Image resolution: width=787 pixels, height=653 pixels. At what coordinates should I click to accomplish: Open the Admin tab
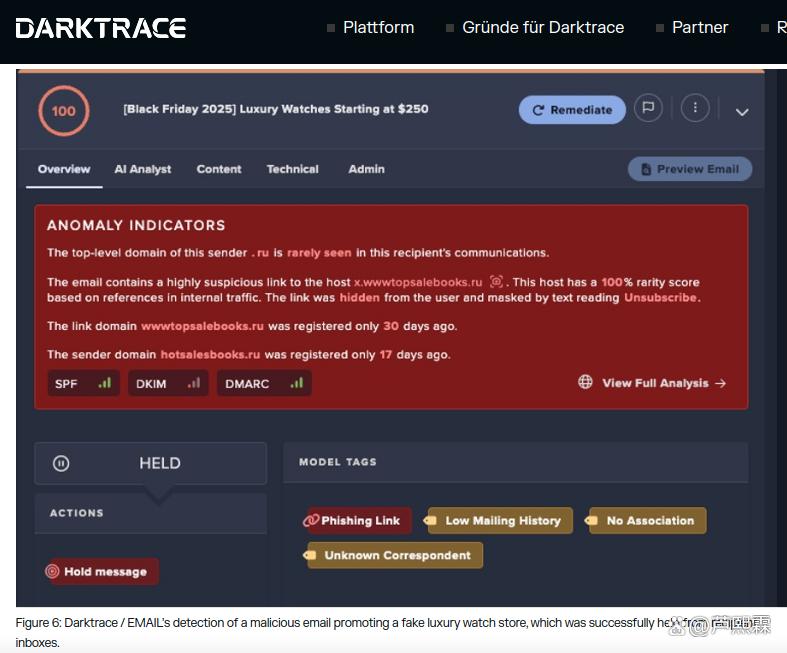click(x=366, y=169)
